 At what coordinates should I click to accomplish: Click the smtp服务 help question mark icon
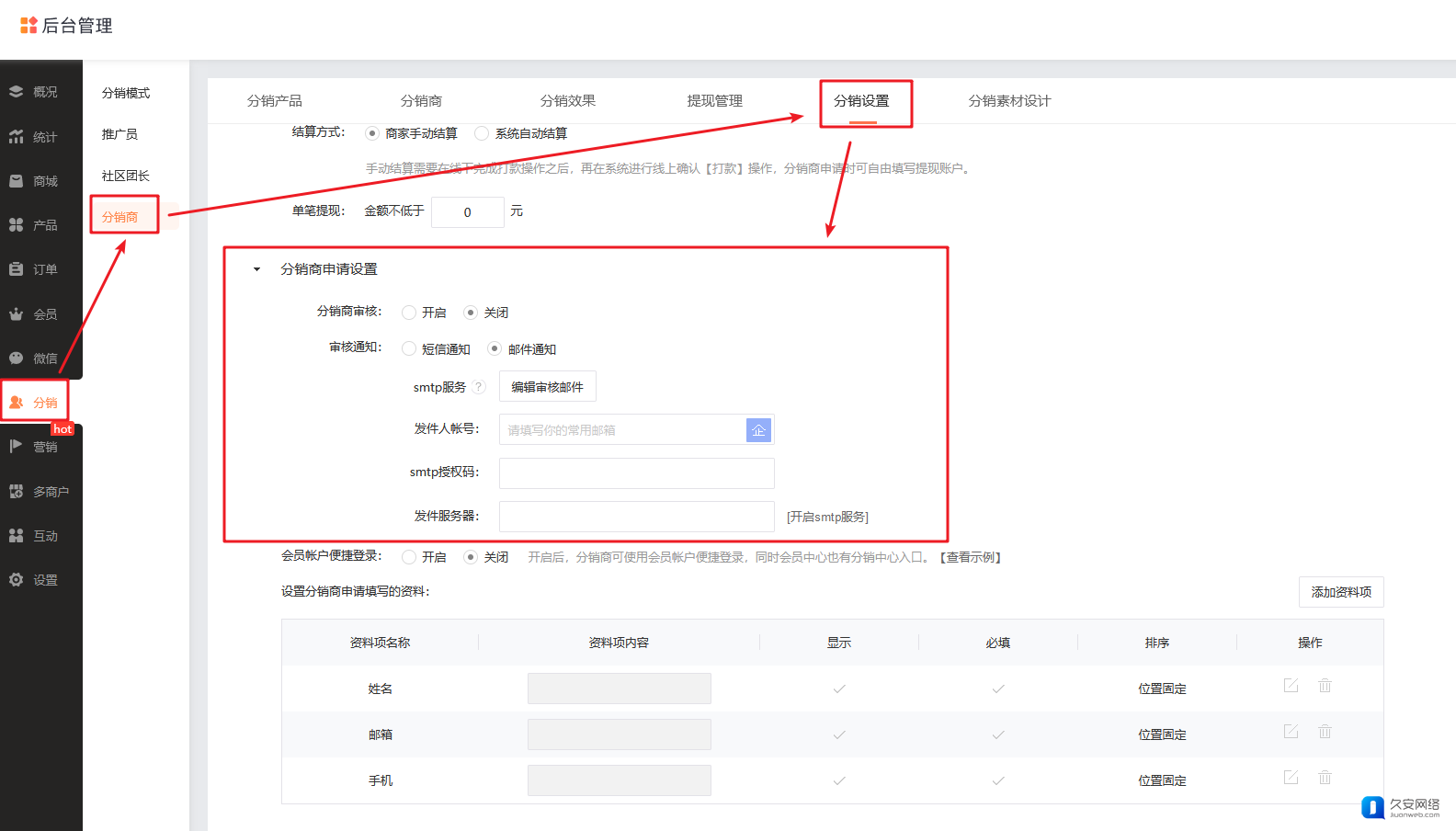(x=479, y=387)
